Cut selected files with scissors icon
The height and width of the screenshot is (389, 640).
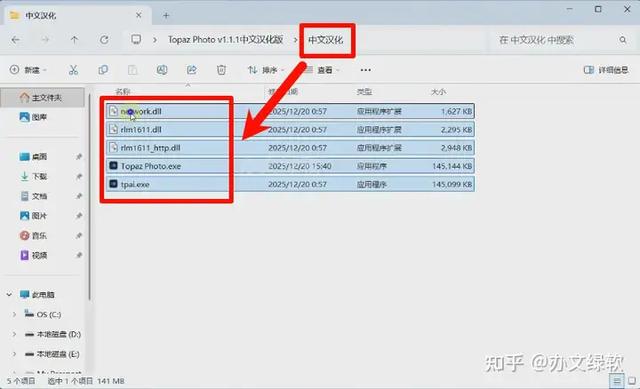[x=73, y=70]
